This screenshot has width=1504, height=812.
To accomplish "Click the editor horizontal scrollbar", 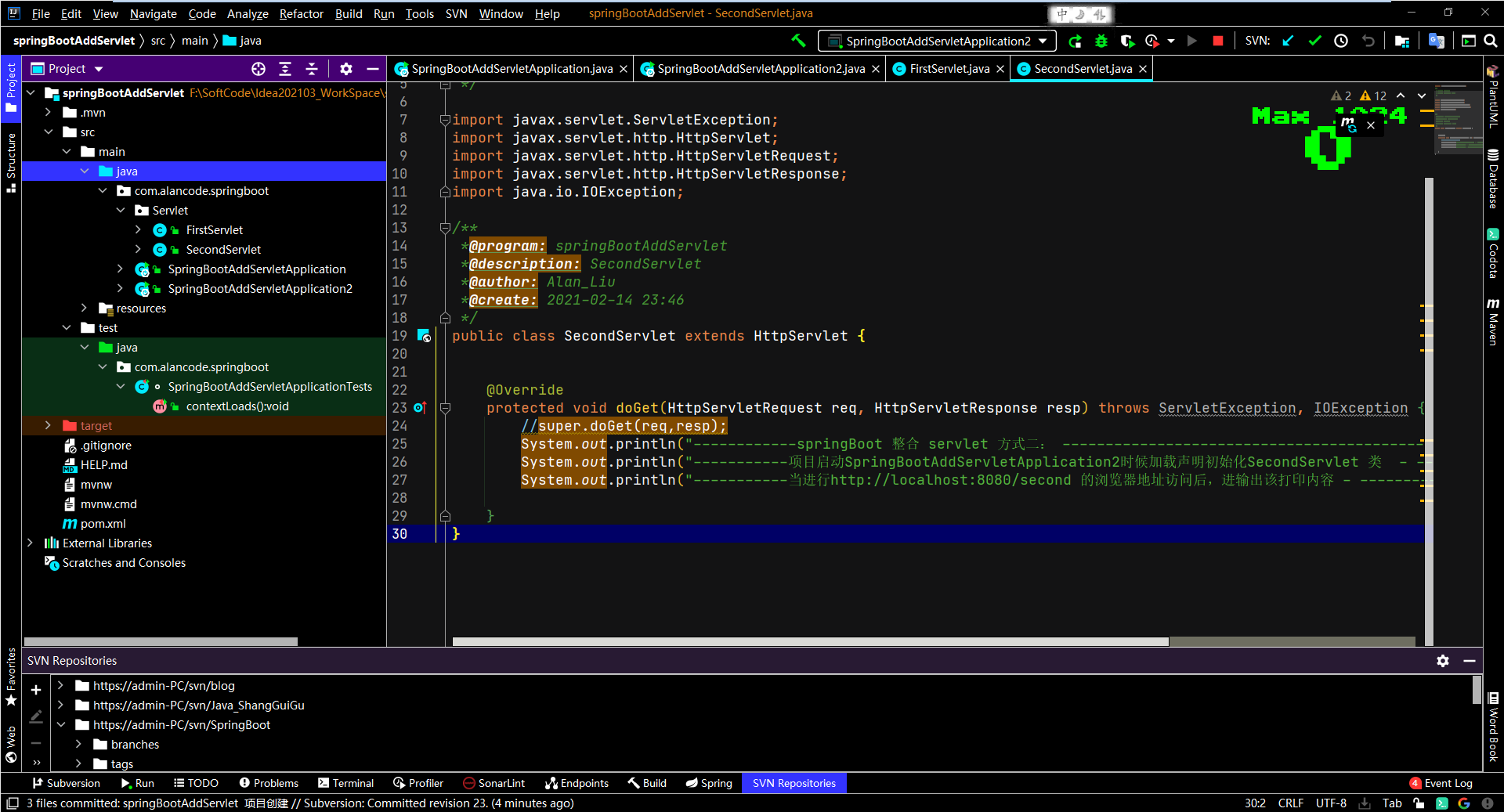I will tap(811, 641).
